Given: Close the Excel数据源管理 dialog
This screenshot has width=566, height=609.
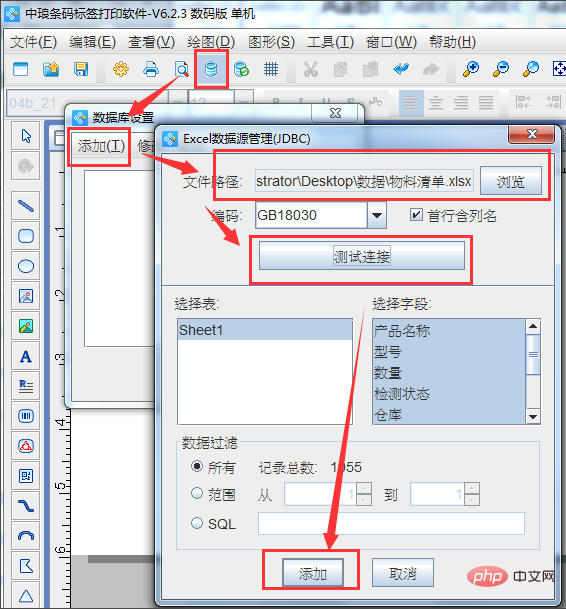Looking at the screenshot, I should 531,134.
